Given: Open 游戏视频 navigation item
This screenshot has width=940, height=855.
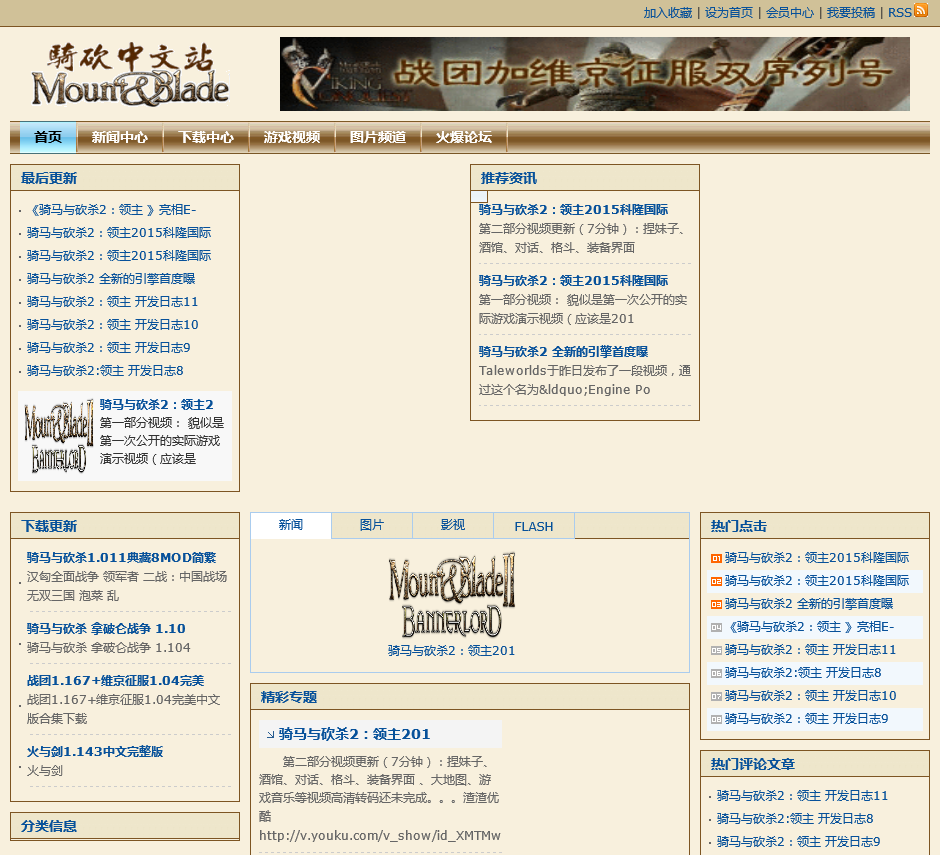Looking at the screenshot, I should click(x=292, y=137).
